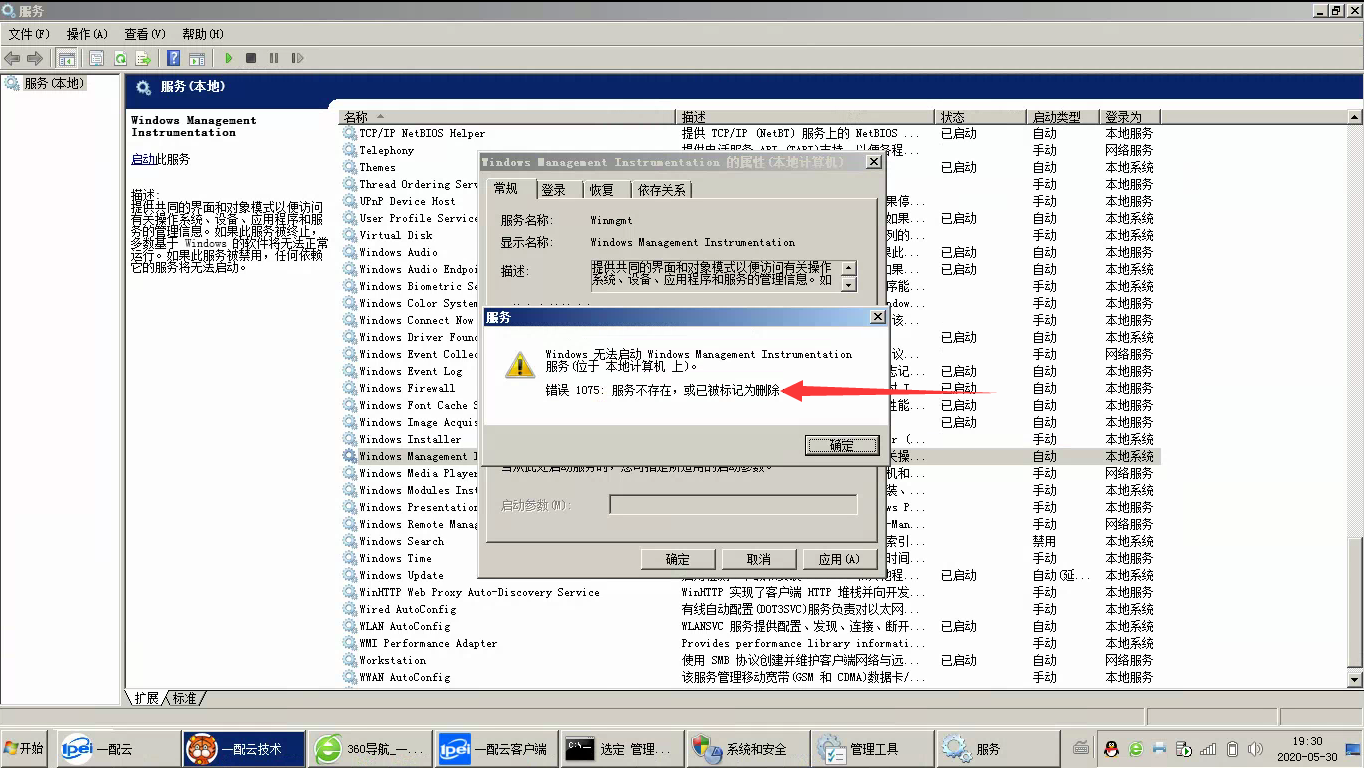1364x768 pixels.
Task: Click the Back arrow in the toolbar
Action: [12, 59]
